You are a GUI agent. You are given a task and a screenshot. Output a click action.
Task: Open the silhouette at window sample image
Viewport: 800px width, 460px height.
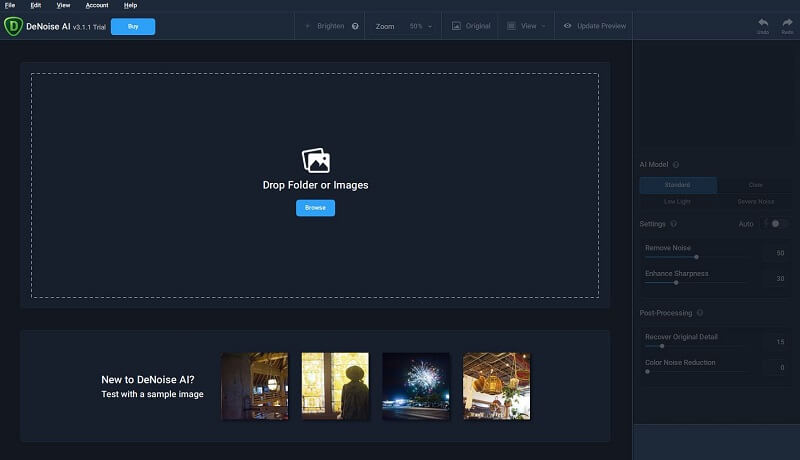pyautogui.click(x=335, y=386)
